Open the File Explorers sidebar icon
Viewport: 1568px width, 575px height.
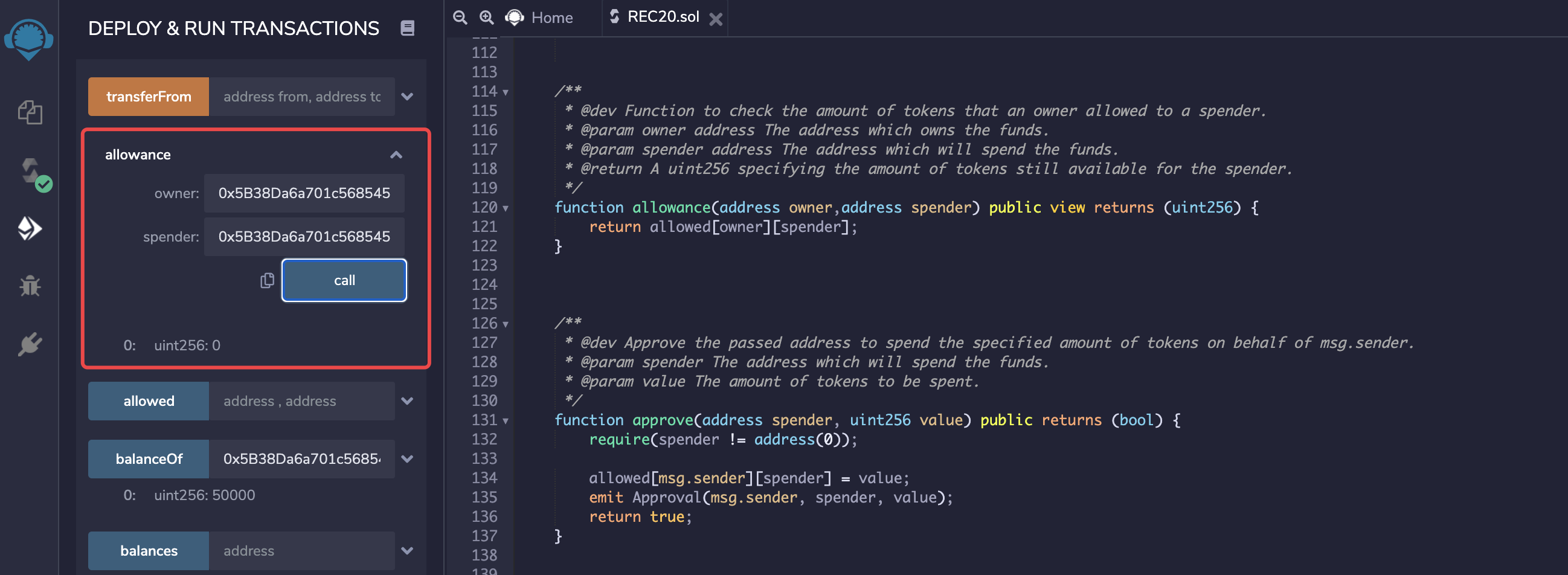tap(30, 112)
